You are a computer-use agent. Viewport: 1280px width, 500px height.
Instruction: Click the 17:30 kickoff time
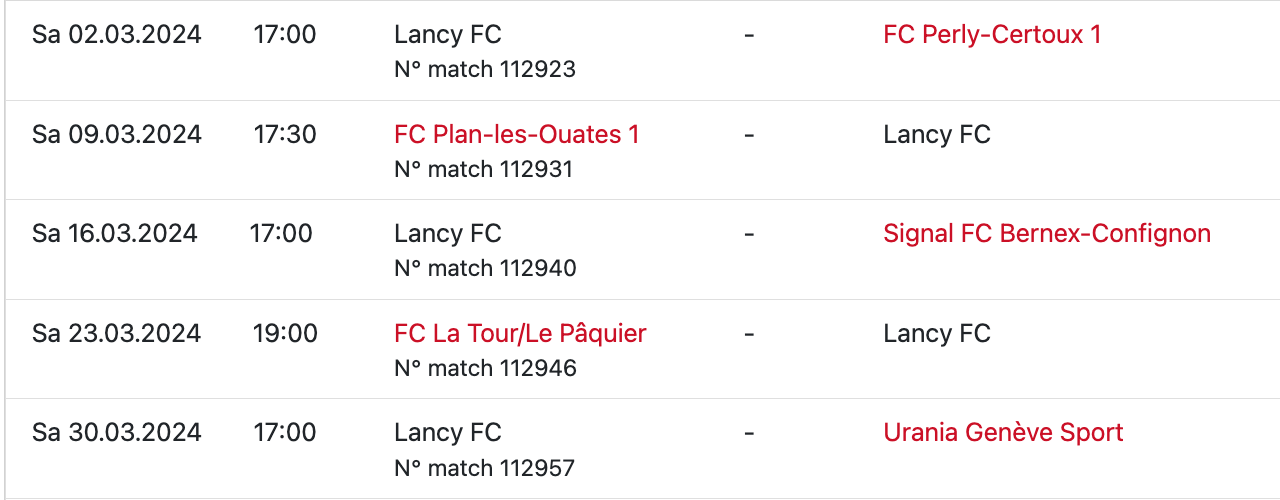pyautogui.click(x=285, y=135)
